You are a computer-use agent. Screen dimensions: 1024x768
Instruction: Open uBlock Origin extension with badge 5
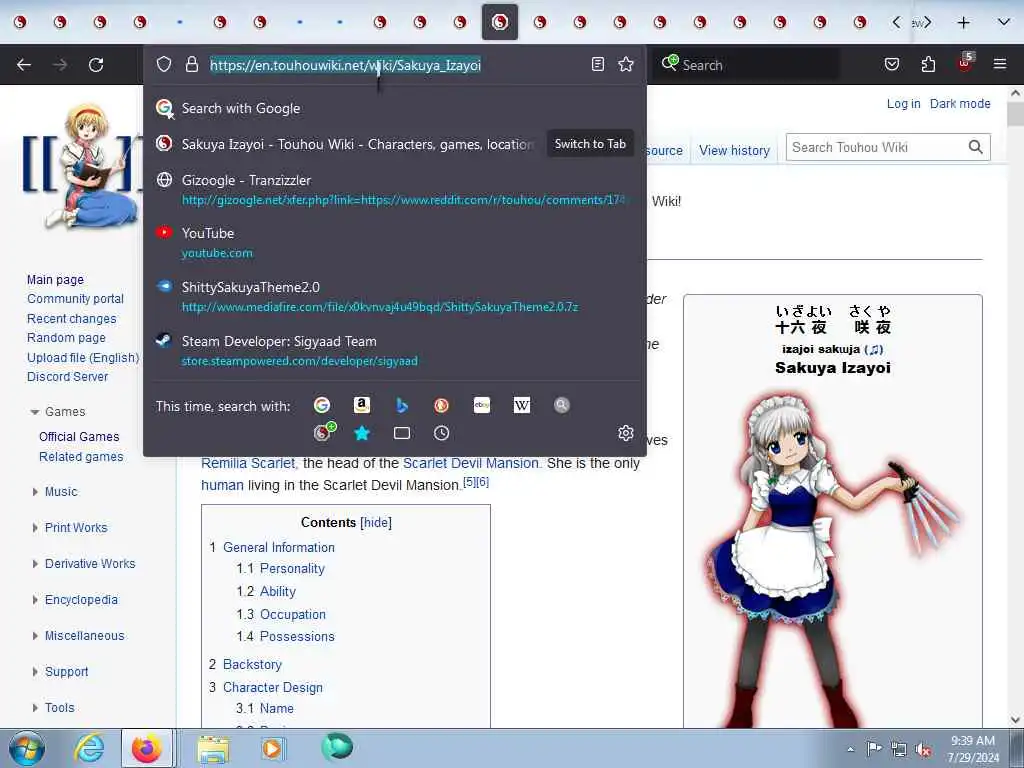point(965,63)
